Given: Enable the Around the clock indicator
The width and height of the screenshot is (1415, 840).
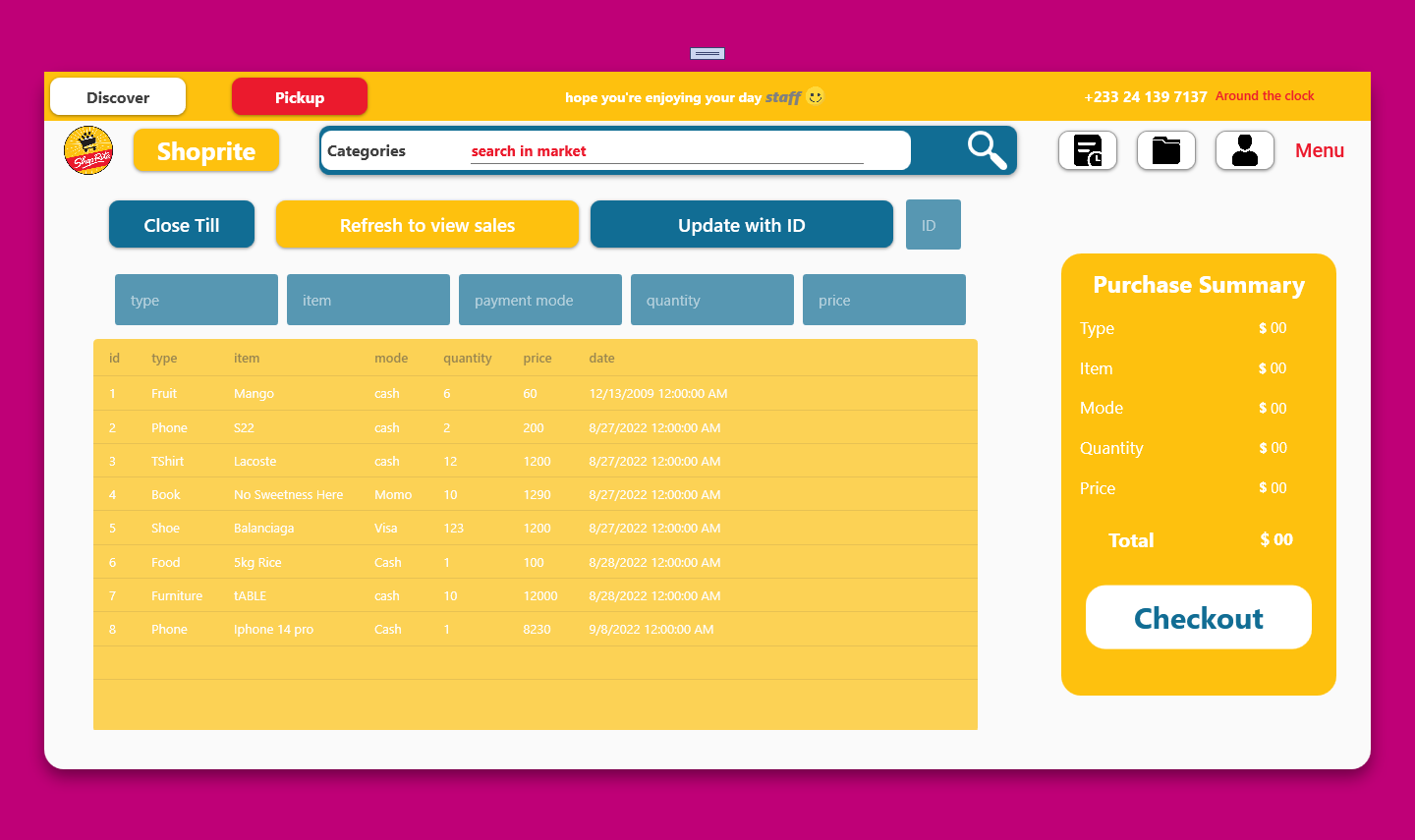Looking at the screenshot, I should (1265, 95).
